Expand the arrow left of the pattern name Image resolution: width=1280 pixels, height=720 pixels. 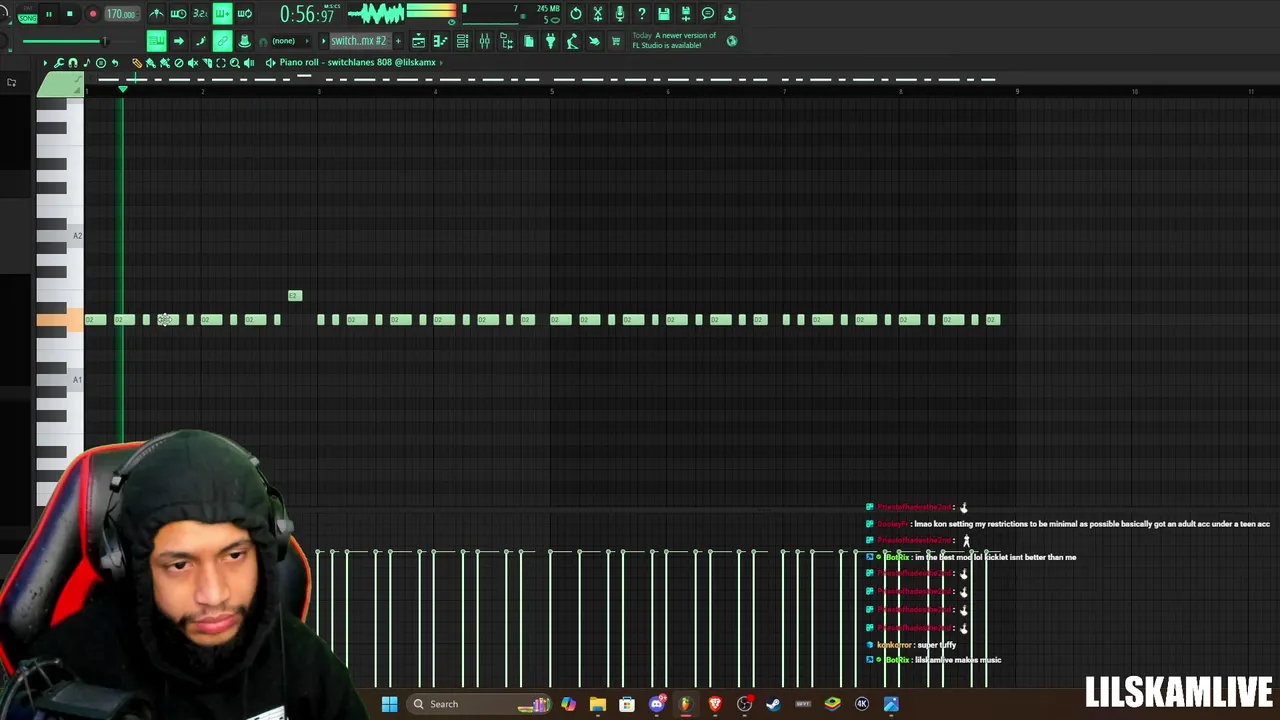pyautogui.click(x=323, y=41)
